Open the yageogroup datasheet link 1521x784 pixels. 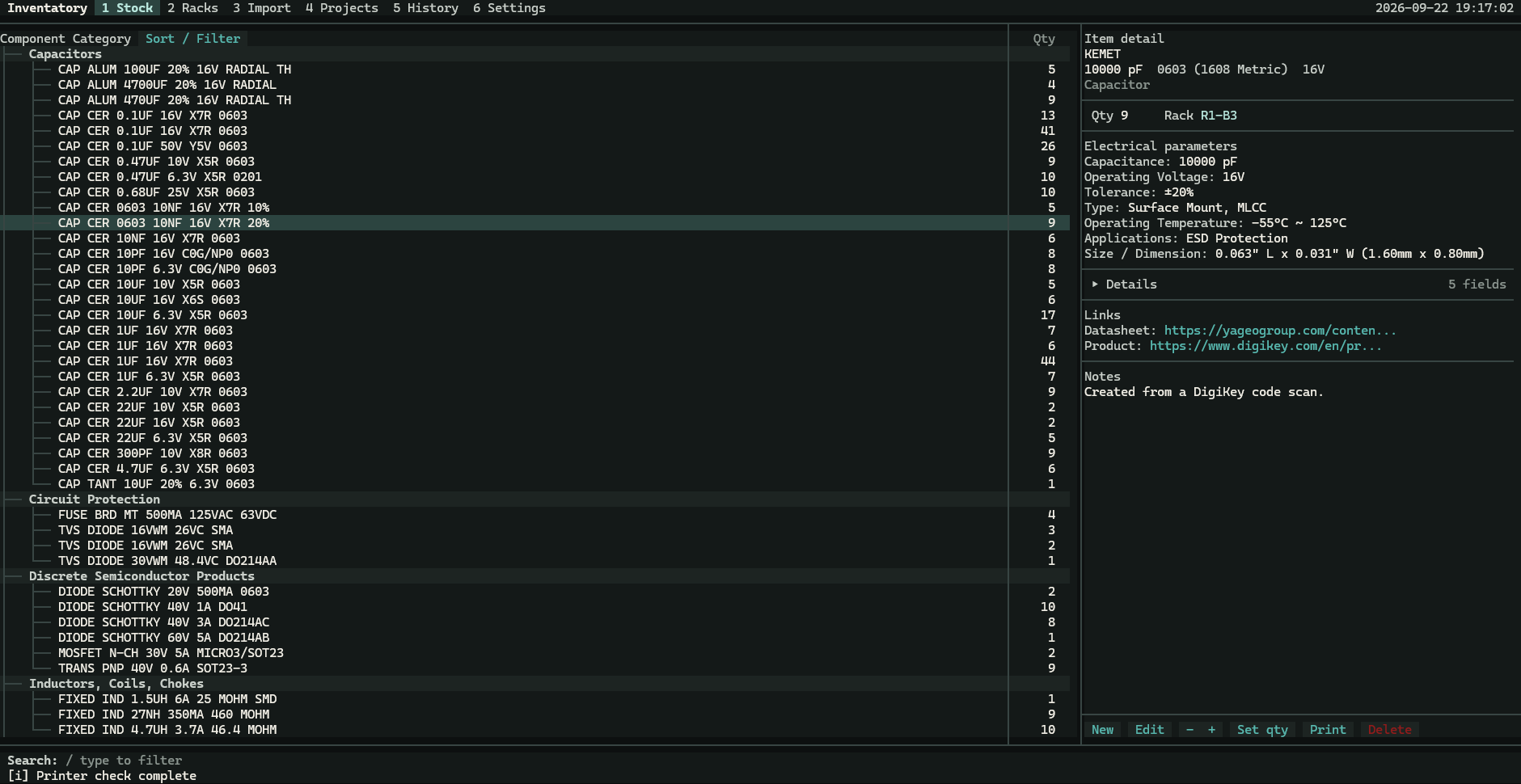[1280, 331]
